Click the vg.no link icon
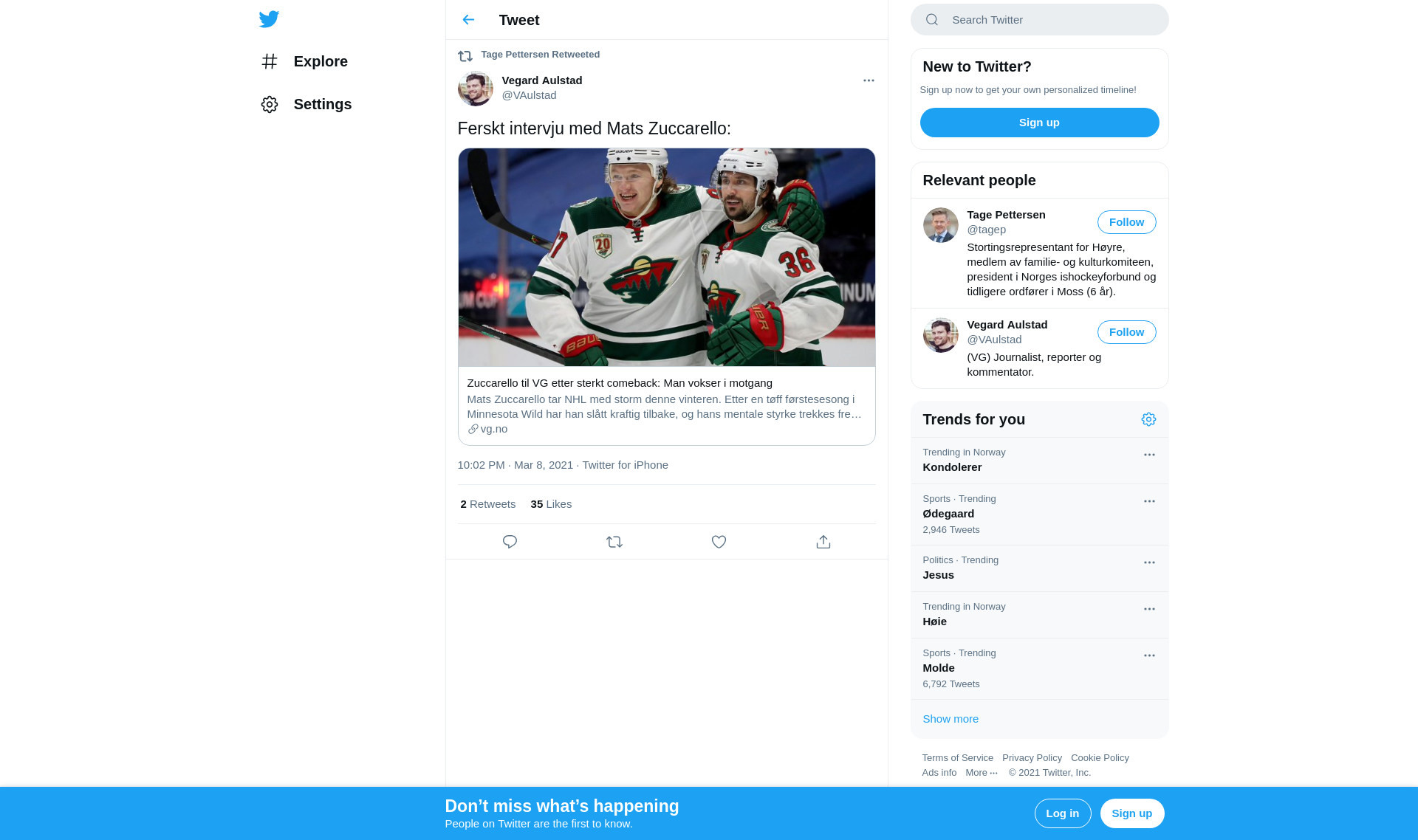Image resolution: width=1418 pixels, height=840 pixels. 473,429
